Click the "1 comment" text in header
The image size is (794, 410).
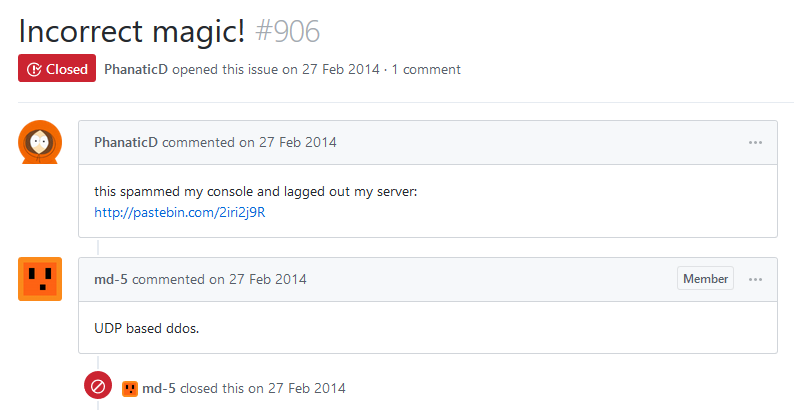coord(426,69)
